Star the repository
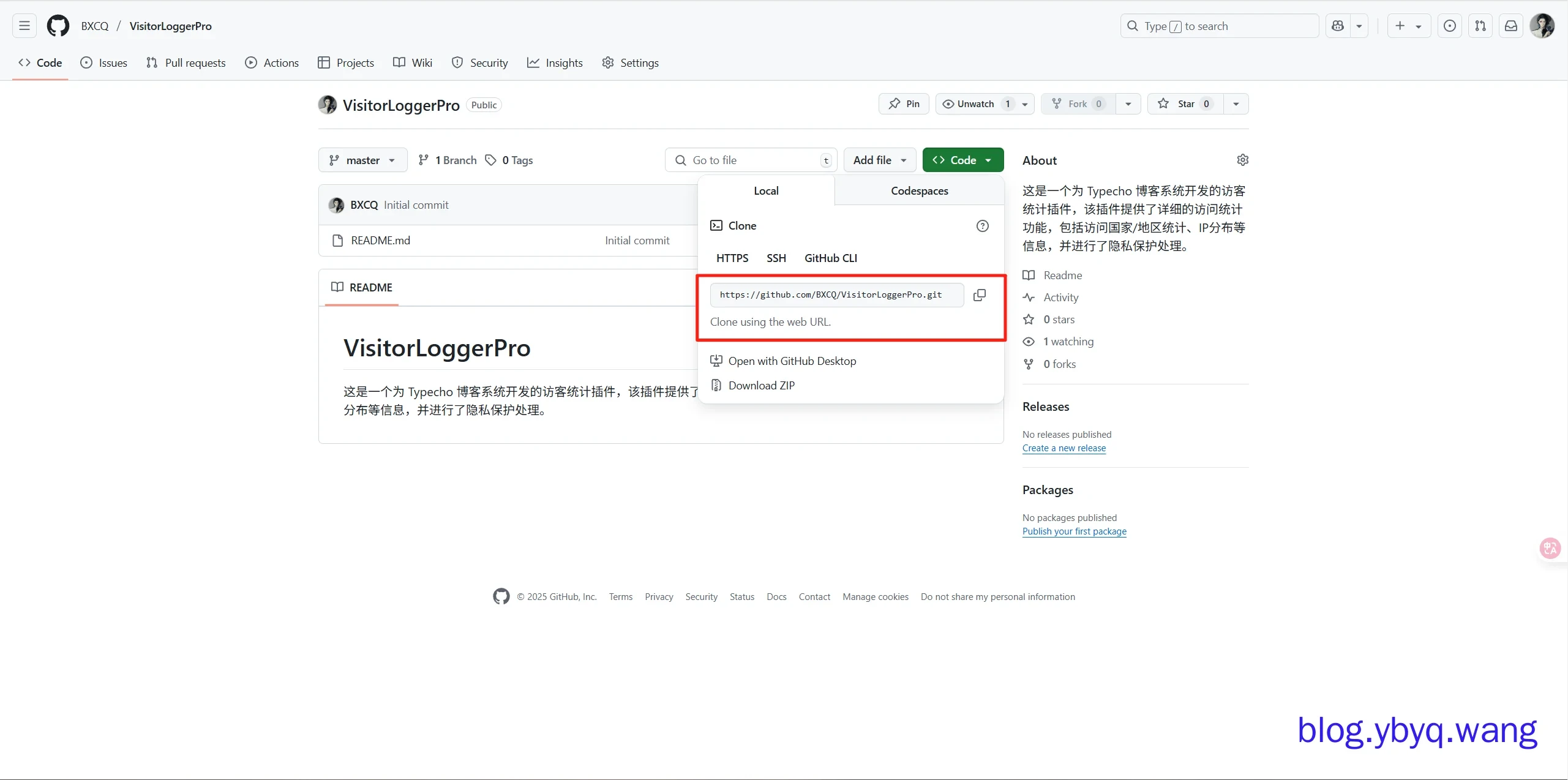 pos(1185,103)
